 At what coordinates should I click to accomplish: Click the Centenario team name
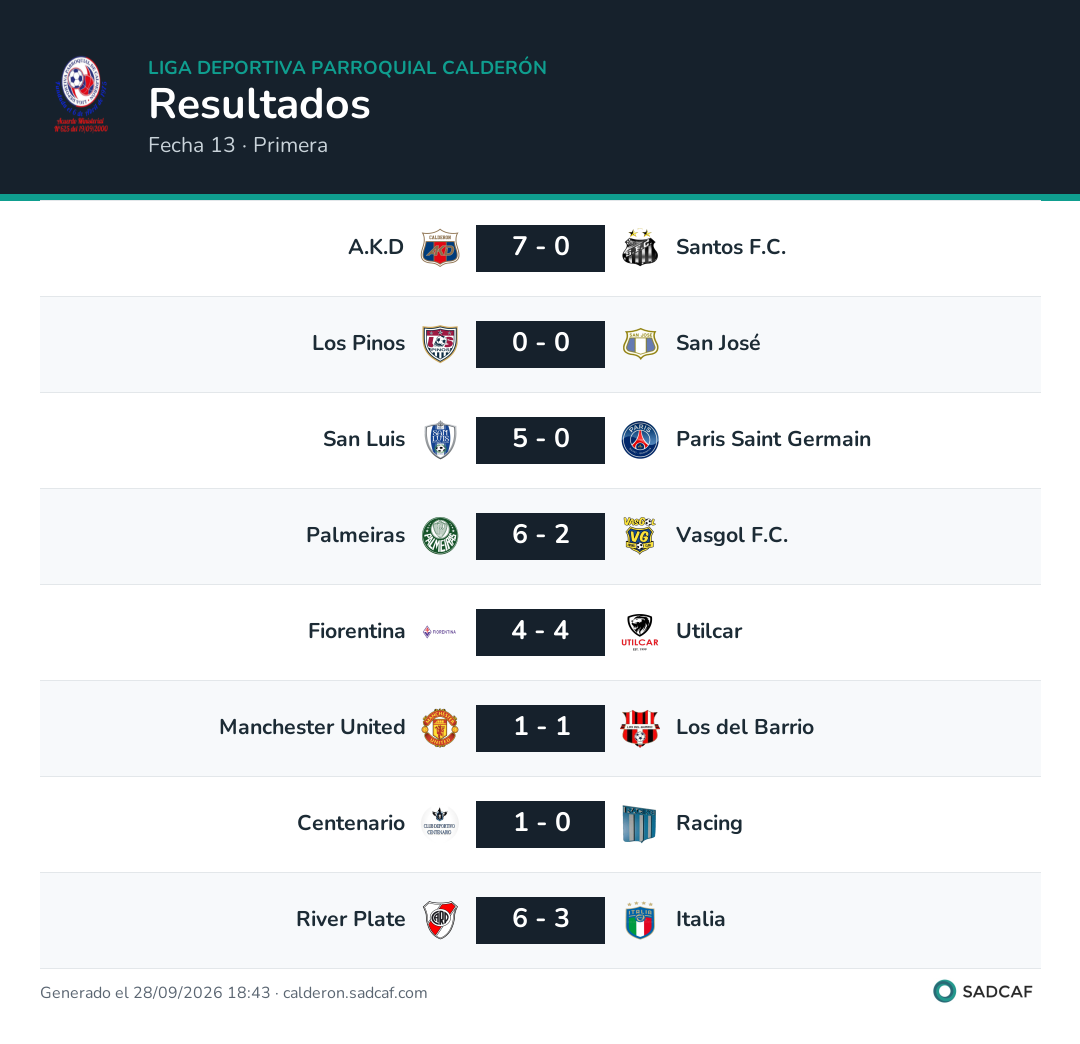pyautogui.click(x=351, y=823)
